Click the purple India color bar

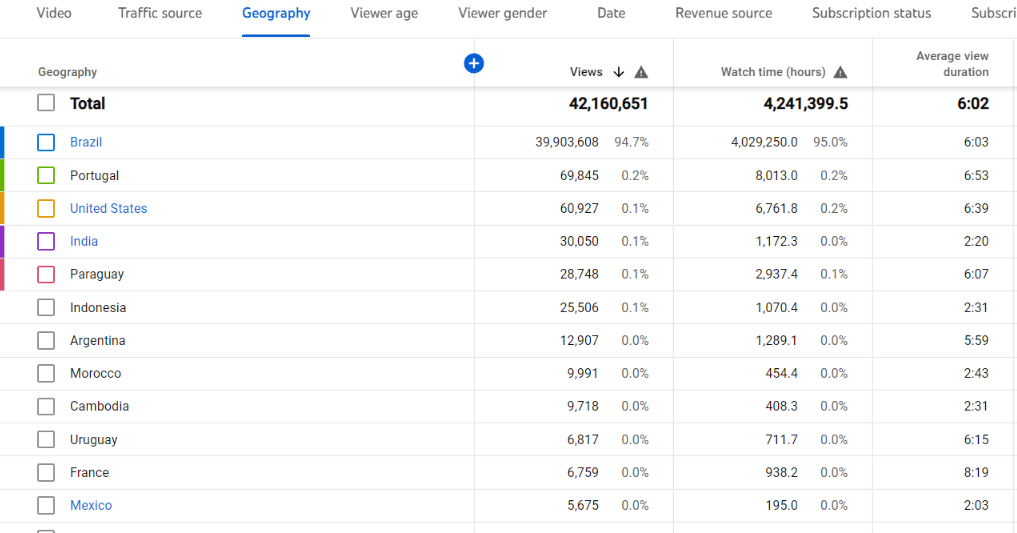2,241
